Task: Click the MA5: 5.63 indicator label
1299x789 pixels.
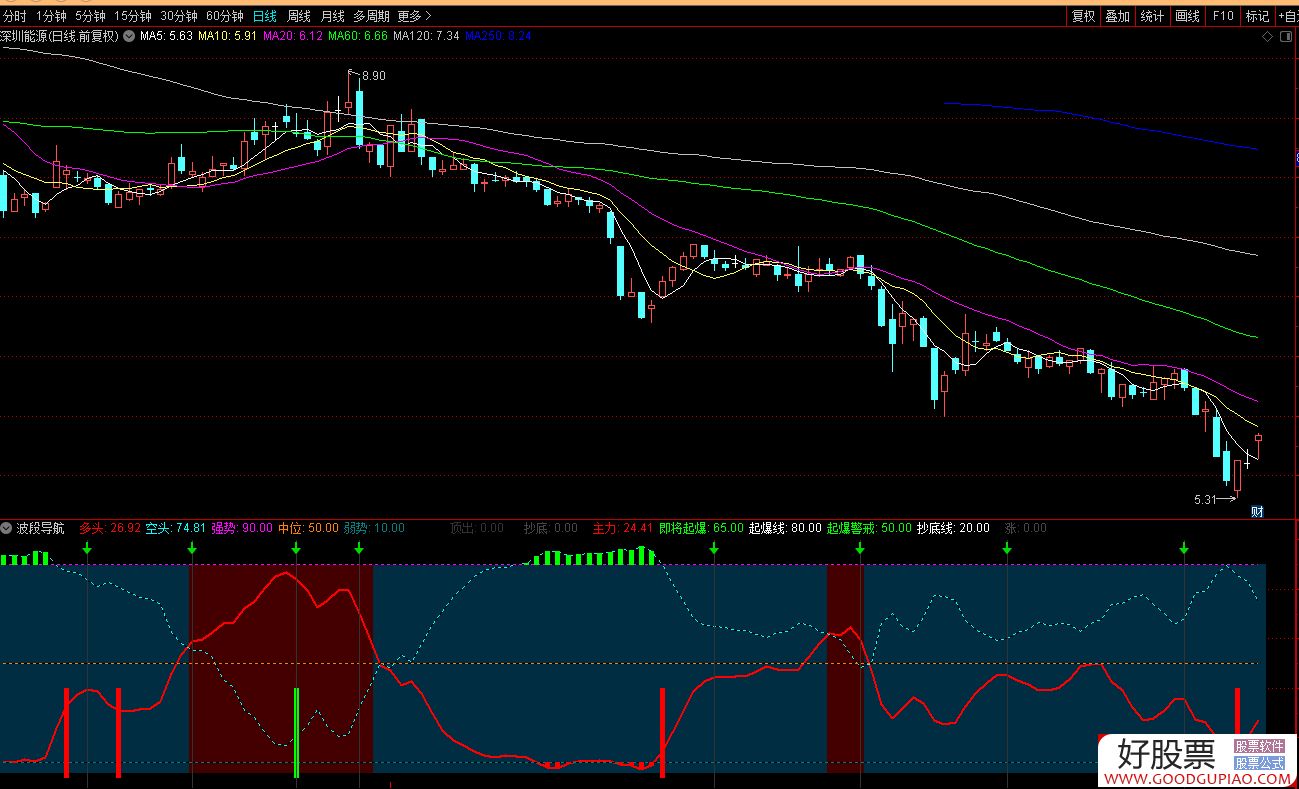Action: (x=165, y=36)
